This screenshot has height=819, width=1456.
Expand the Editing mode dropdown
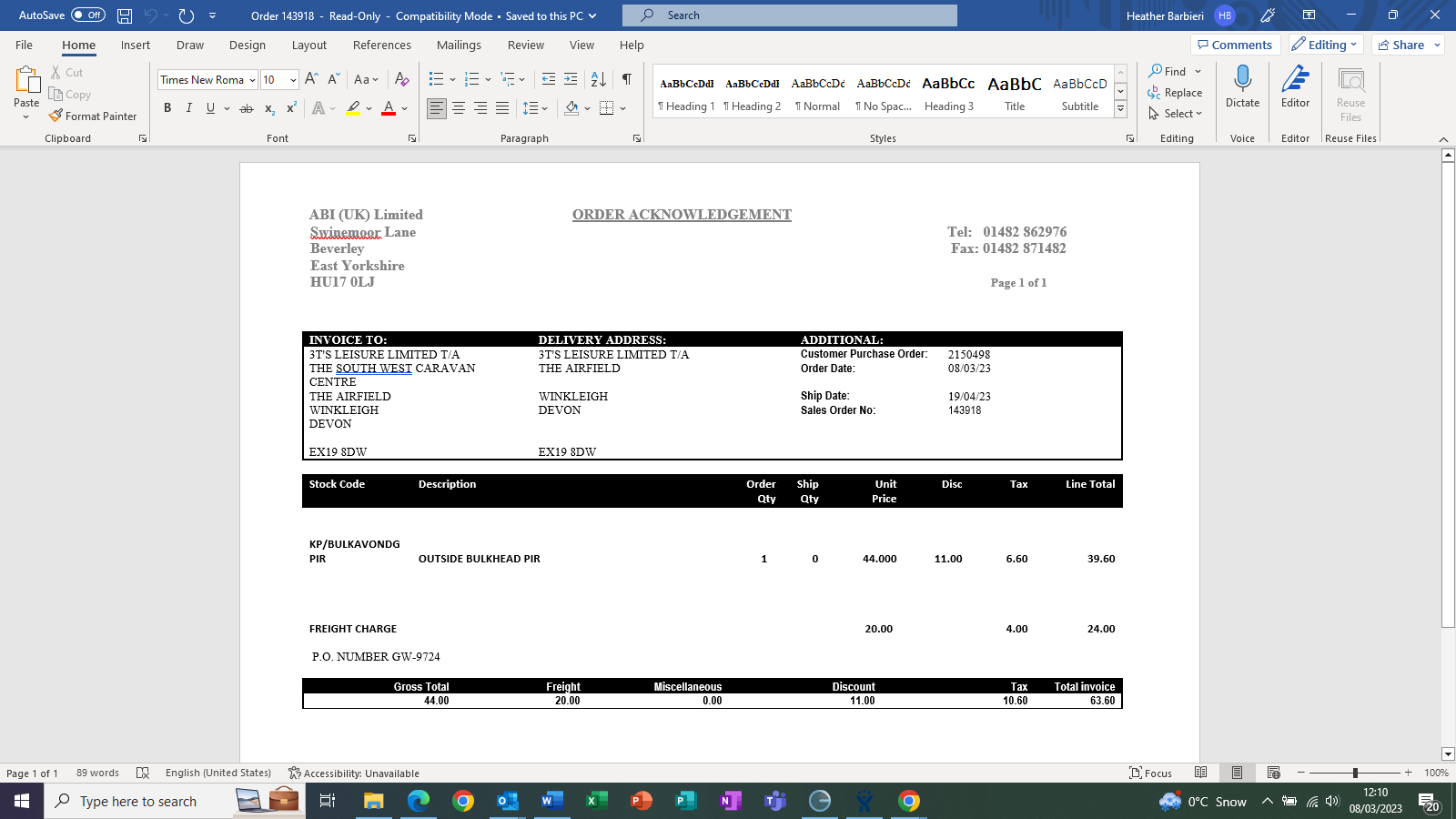click(1325, 45)
